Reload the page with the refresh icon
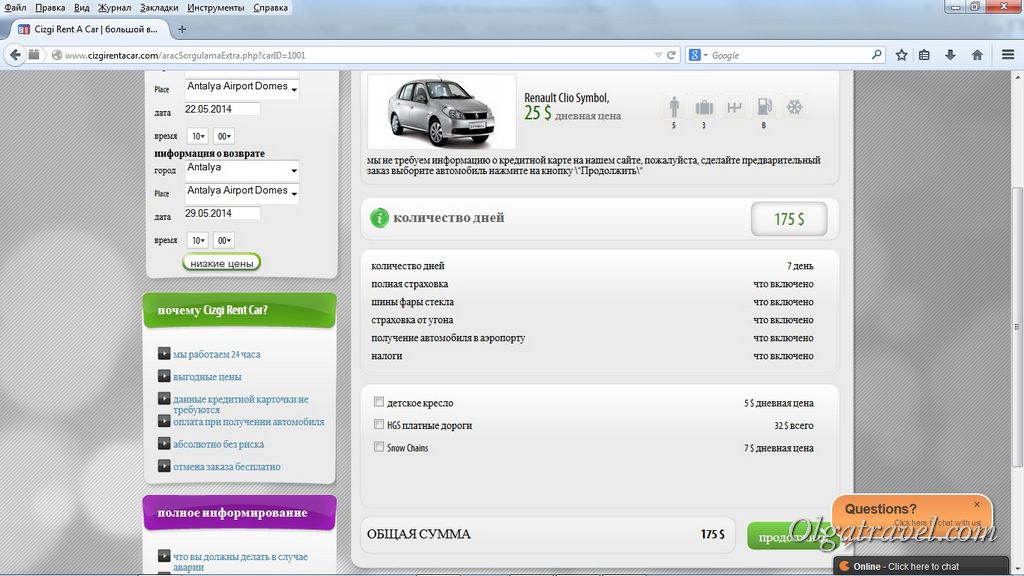The height and width of the screenshot is (576, 1024). pyautogui.click(x=672, y=55)
